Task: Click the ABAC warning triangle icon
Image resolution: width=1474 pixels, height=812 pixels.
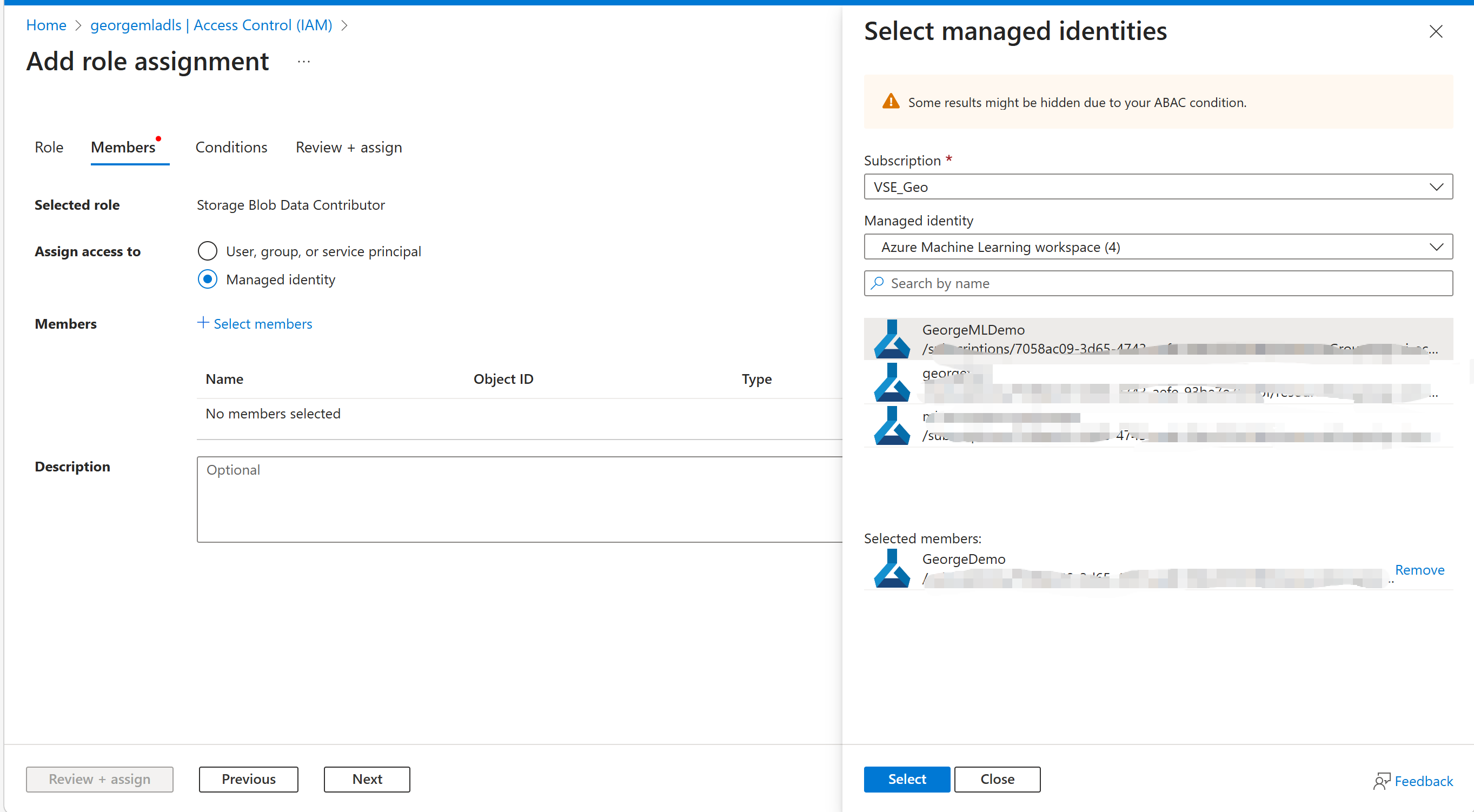Action: 891,102
